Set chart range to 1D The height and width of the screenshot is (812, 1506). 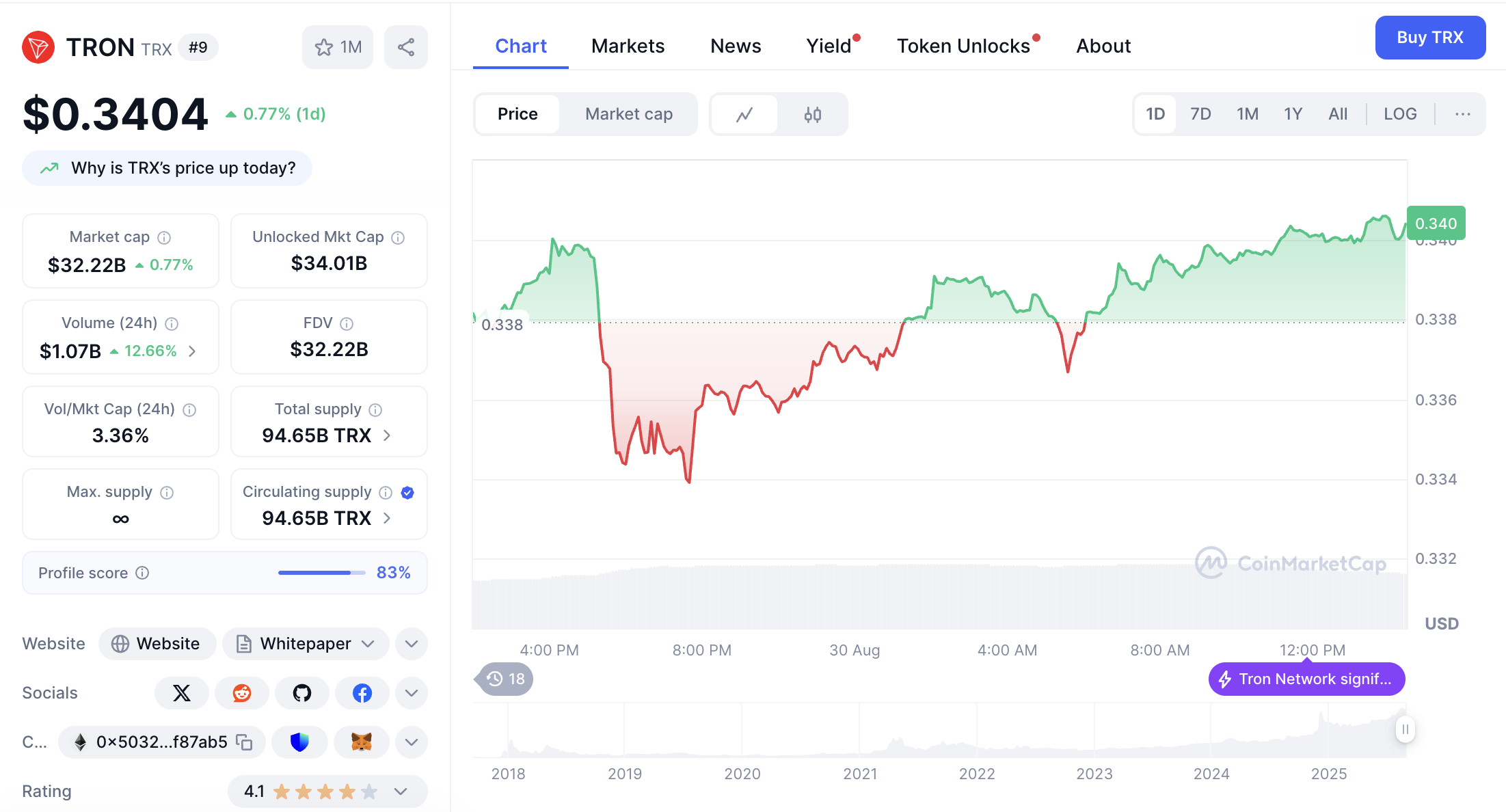tap(1155, 114)
